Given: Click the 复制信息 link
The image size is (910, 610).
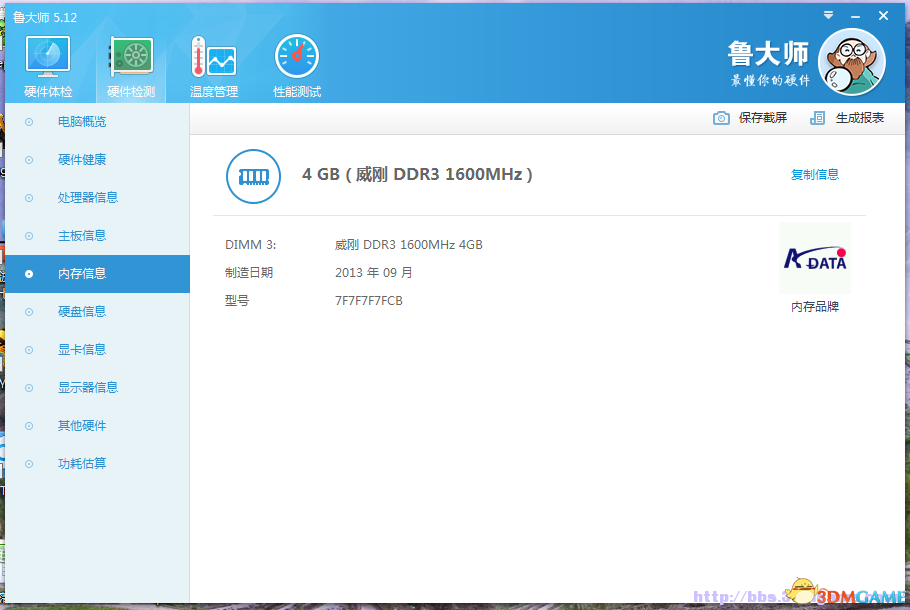Looking at the screenshot, I should [x=814, y=175].
